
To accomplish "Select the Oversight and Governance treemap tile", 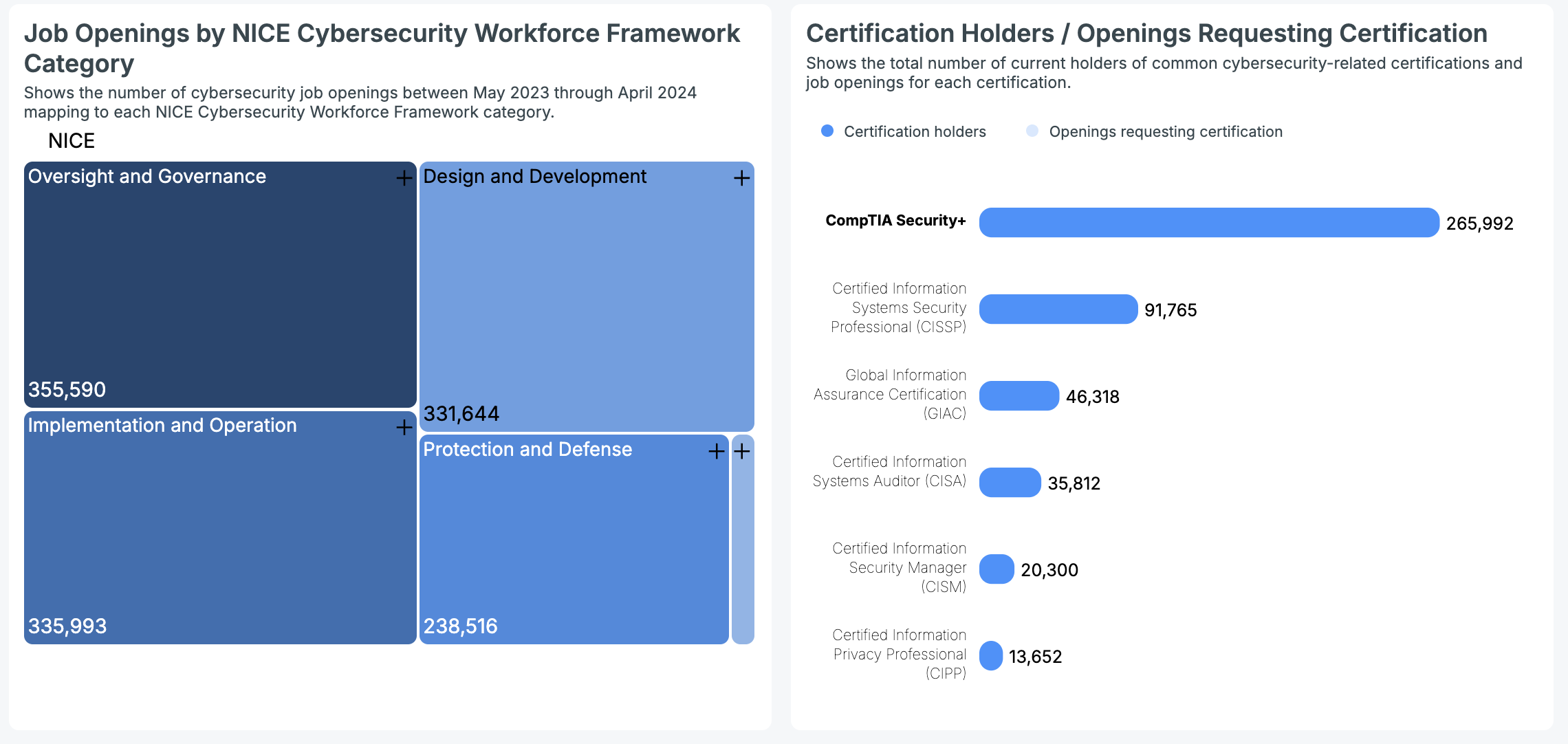I will 220,285.
